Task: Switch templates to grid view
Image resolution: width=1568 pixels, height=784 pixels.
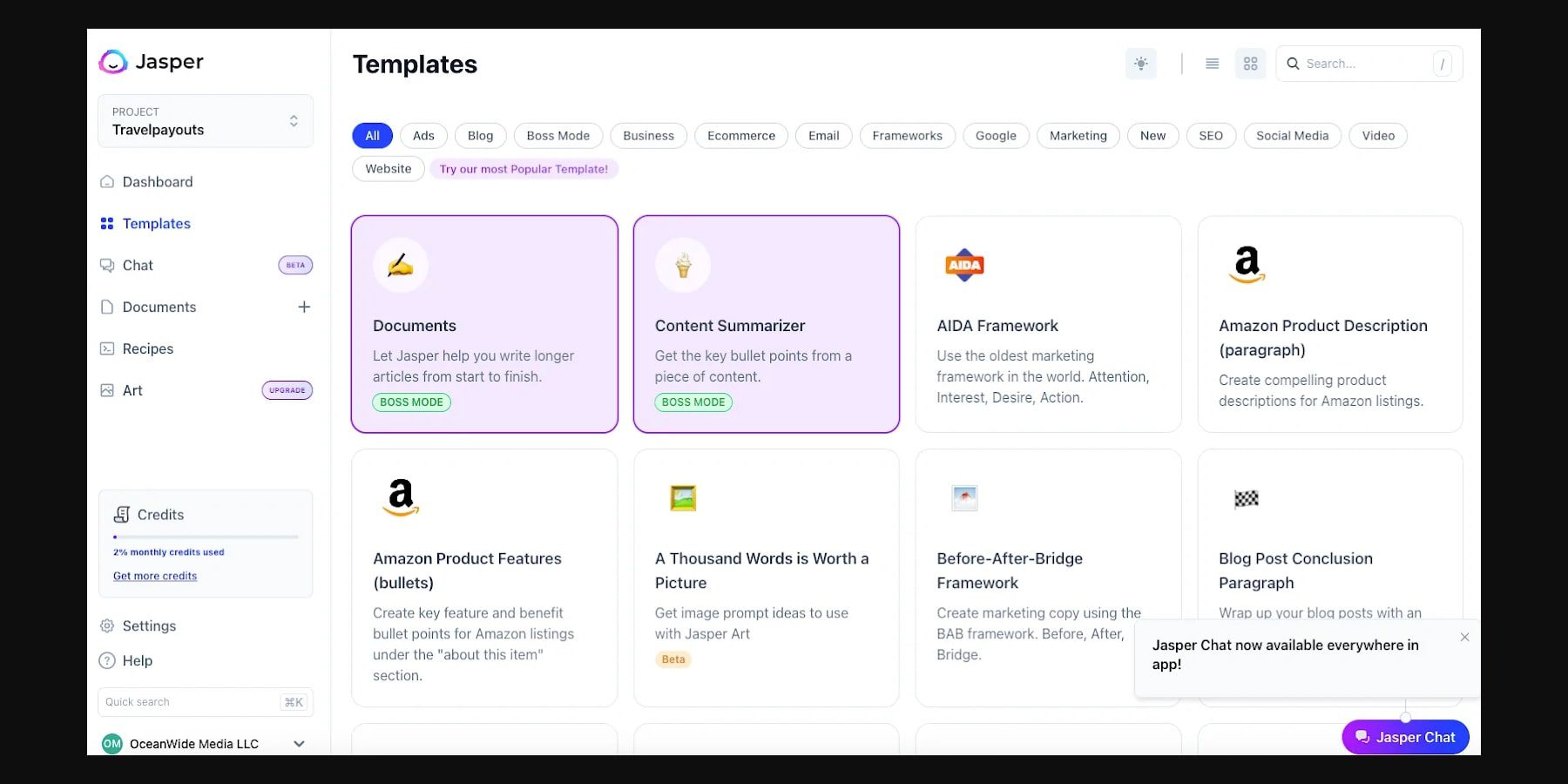Action: pyautogui.click(x=1250, y=63)
